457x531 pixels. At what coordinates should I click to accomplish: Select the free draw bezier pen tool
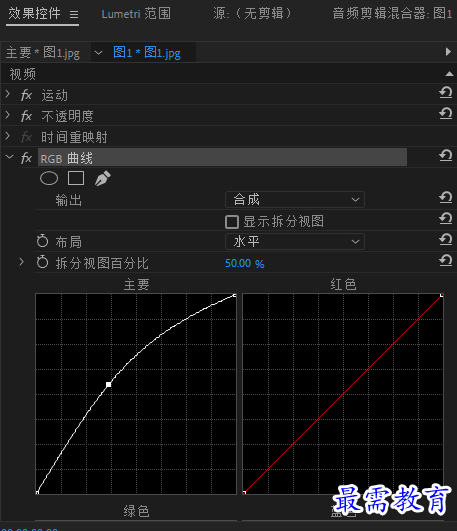click(103, 178)
